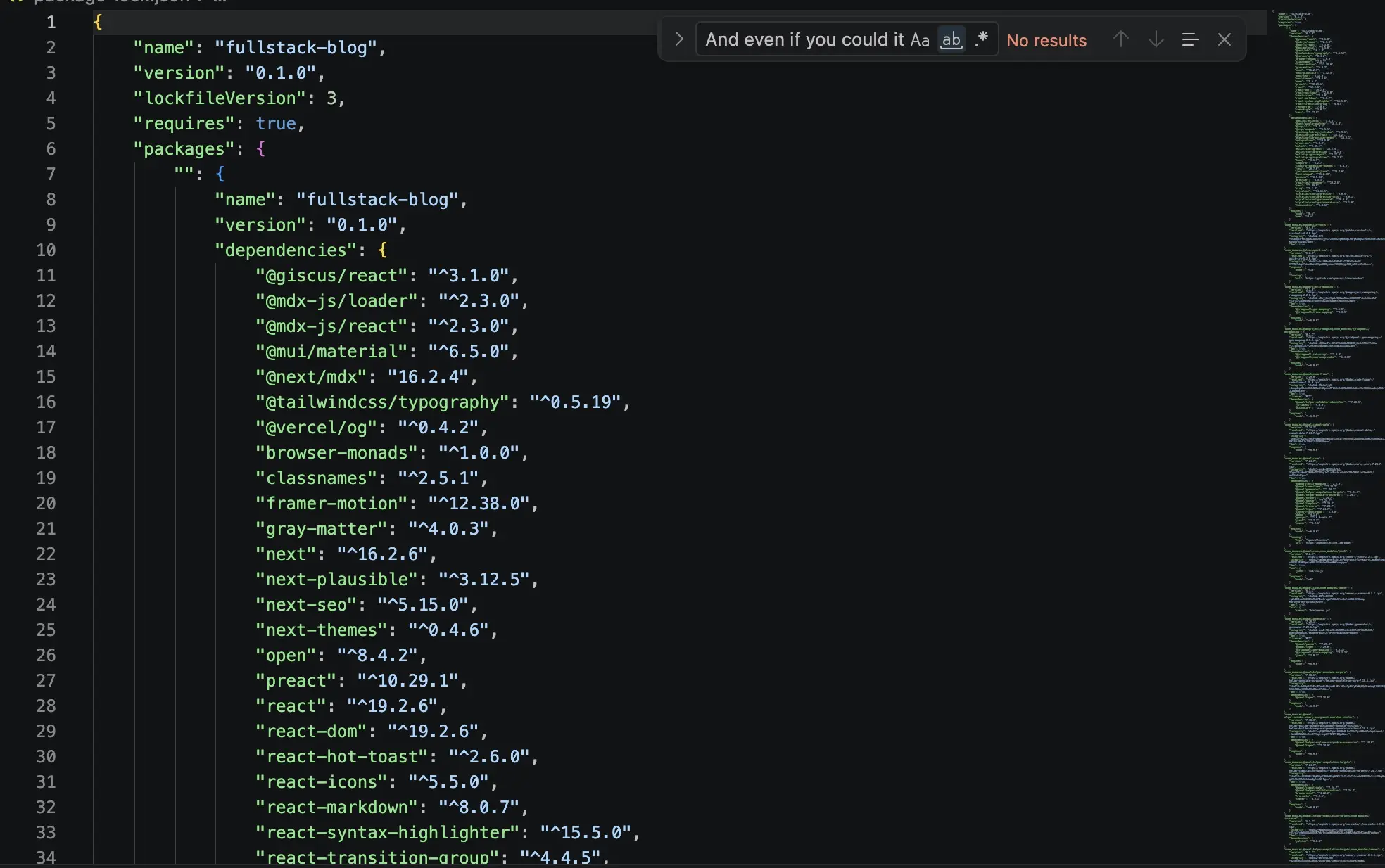Click the "framer-motion" dependency name
Screen dimensions: 1385x868
click(x=331, y=503)
